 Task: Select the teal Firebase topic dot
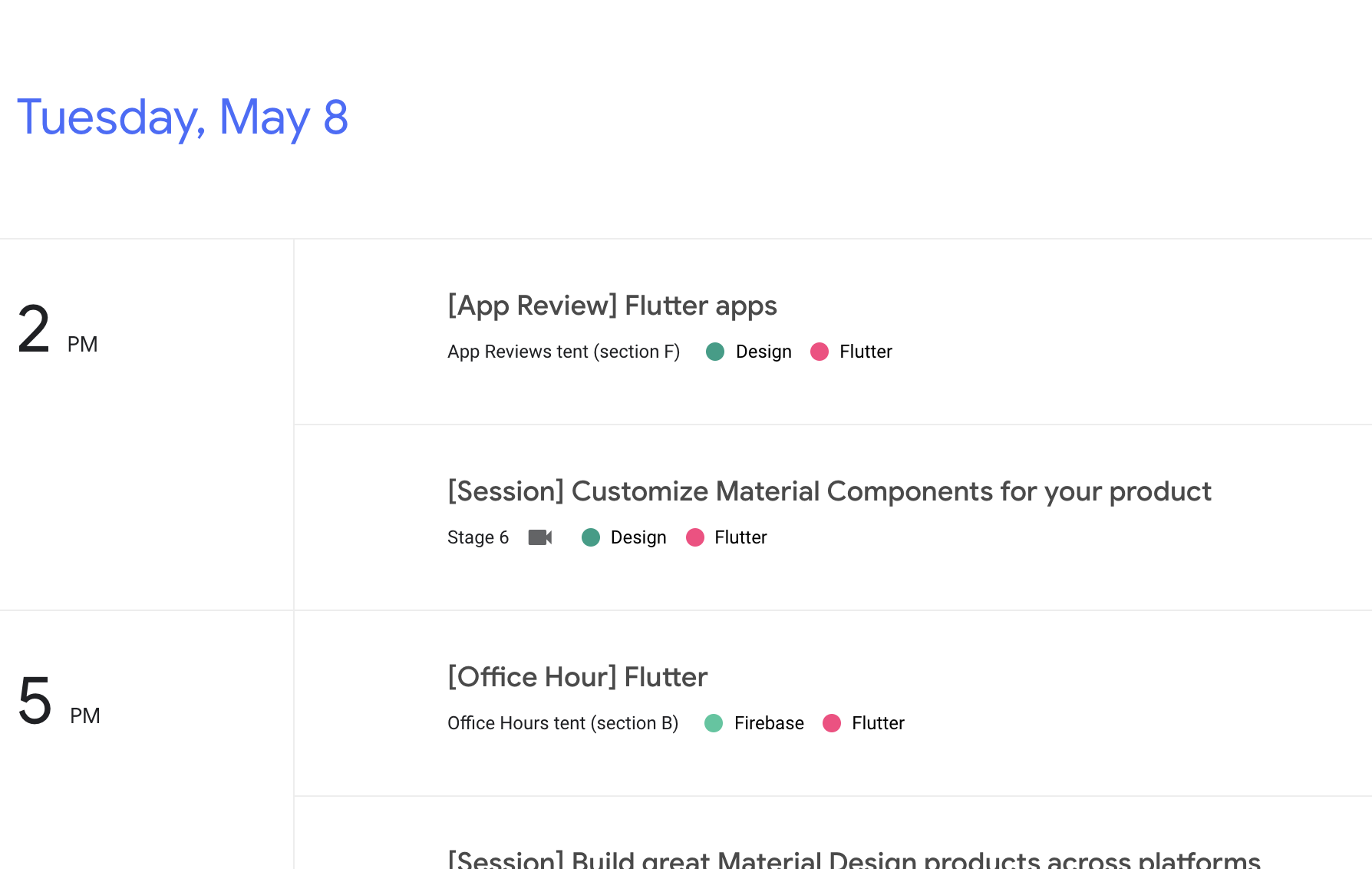[714, 722]
